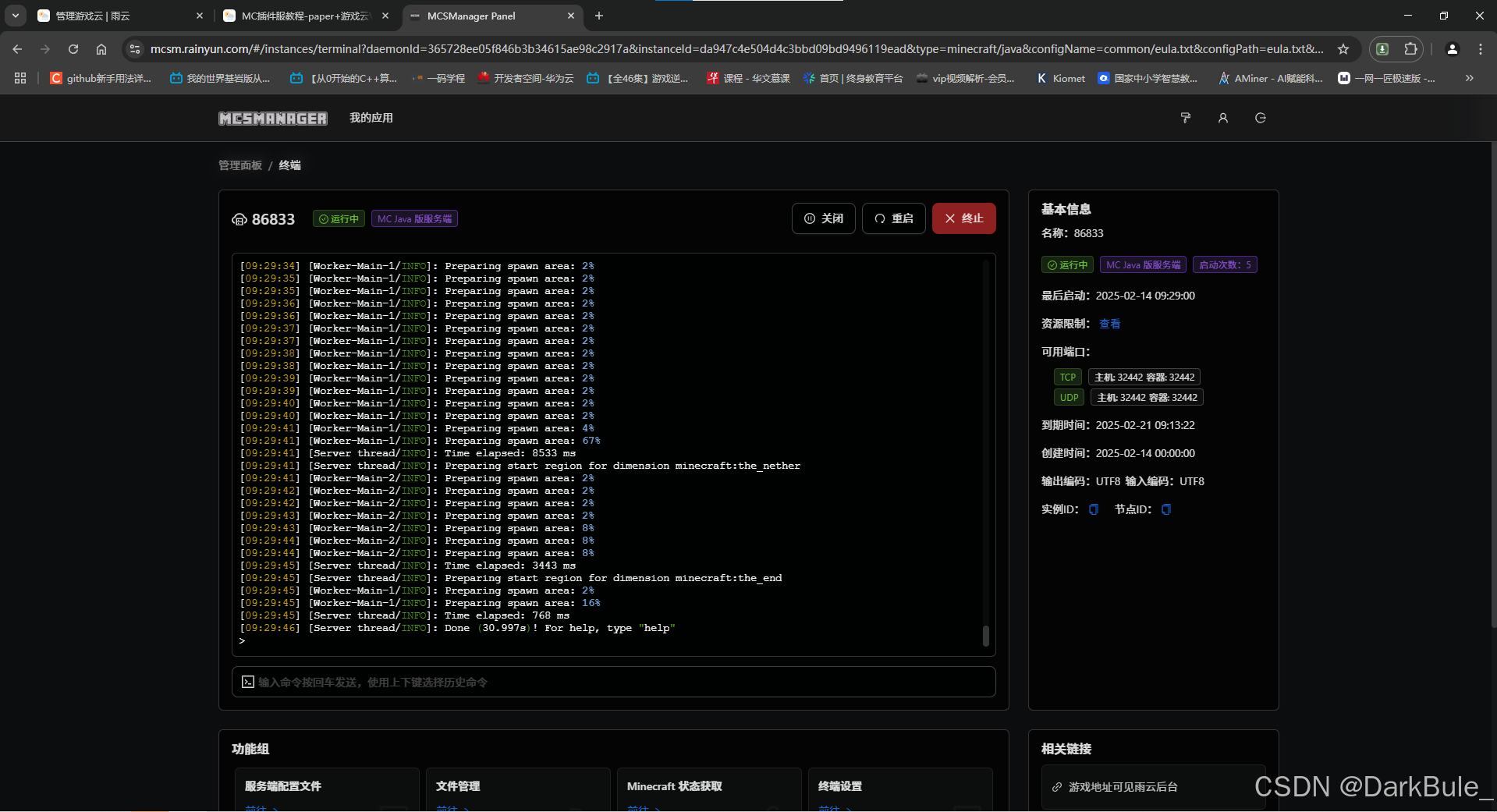The height and width of the screenshot is (812, 1497).
Task: Open the Kiomet bookmark
Action: (x=1061, y=78)
